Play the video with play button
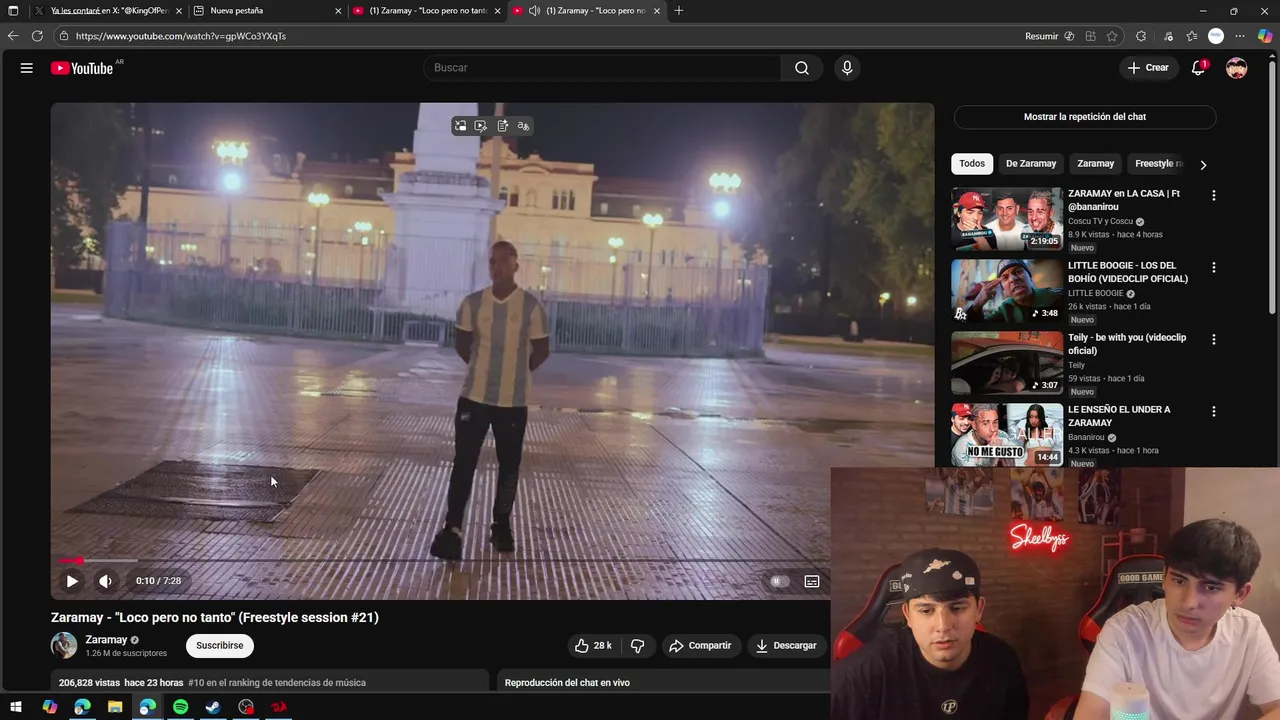 click(x=72, y=581)
